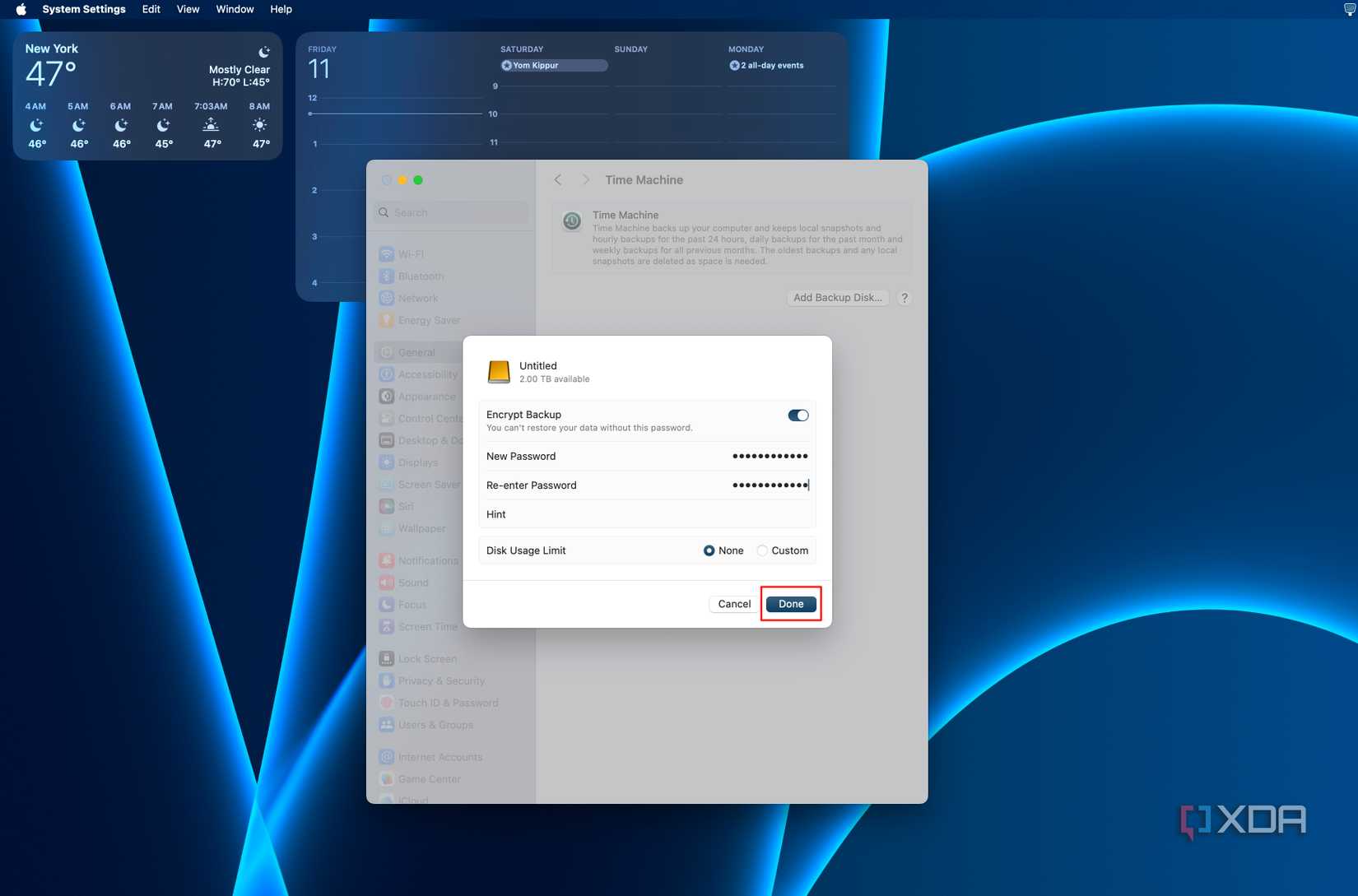Click the sidebar Search field
Viewport: 1358px width, 896px height.
click(451, 212)
